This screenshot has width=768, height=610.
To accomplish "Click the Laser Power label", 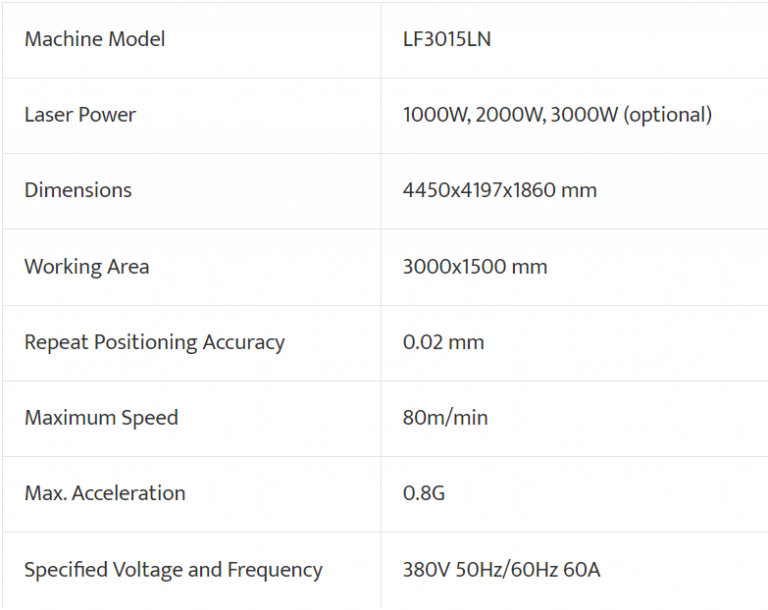I will pos(80,115).
